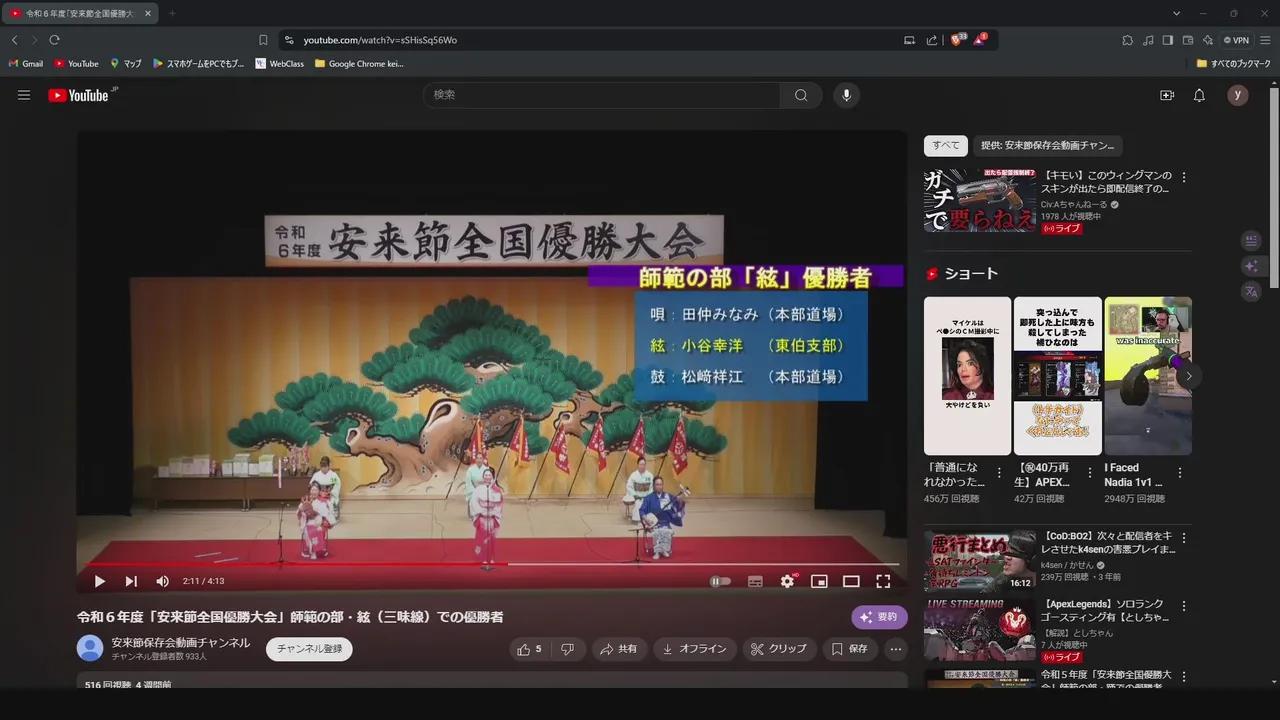Open the Google Chrome kei... bookmark folder

[x=359, y=63]
